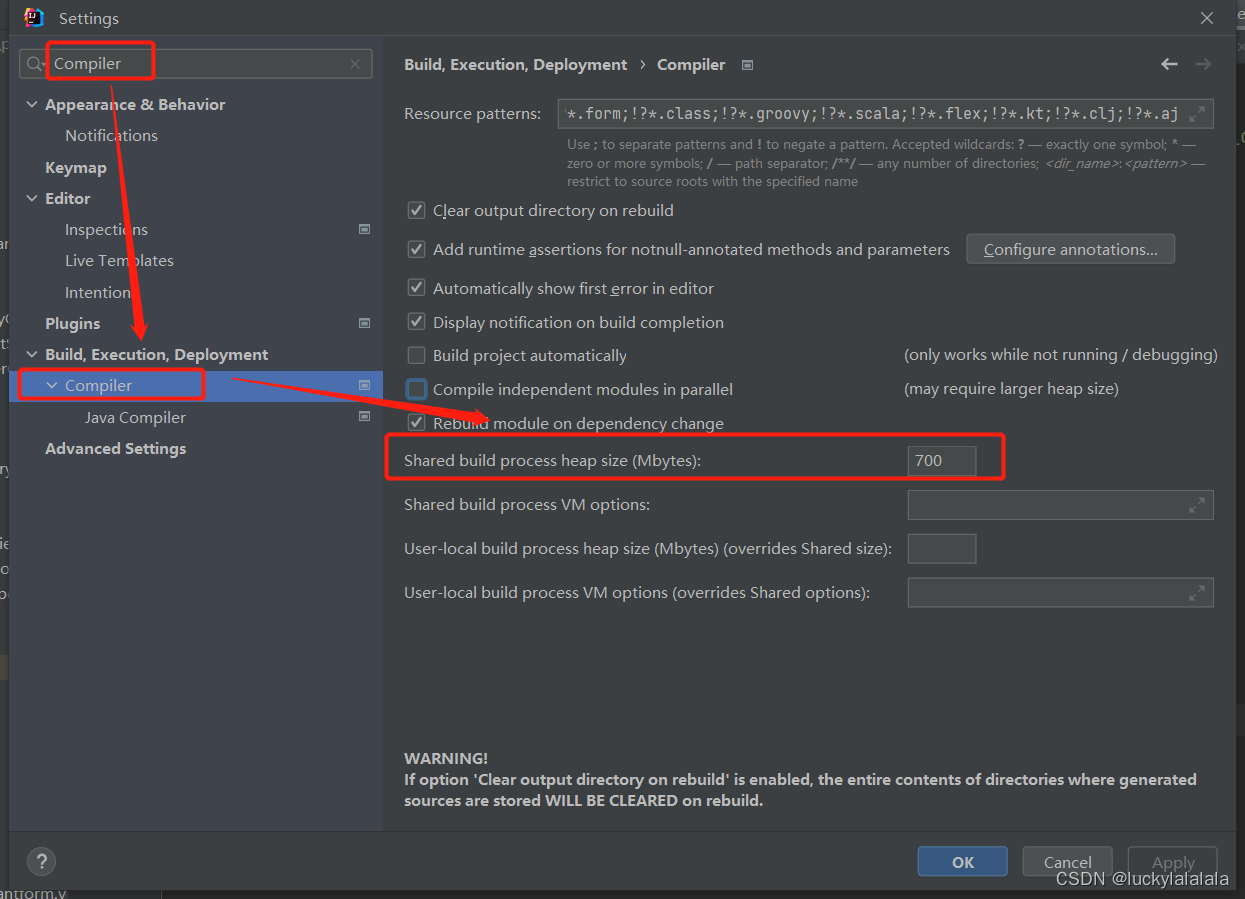Collapse the Editor tree node
Viewport: 1245px width, 899px height.
tap(32, 199)
